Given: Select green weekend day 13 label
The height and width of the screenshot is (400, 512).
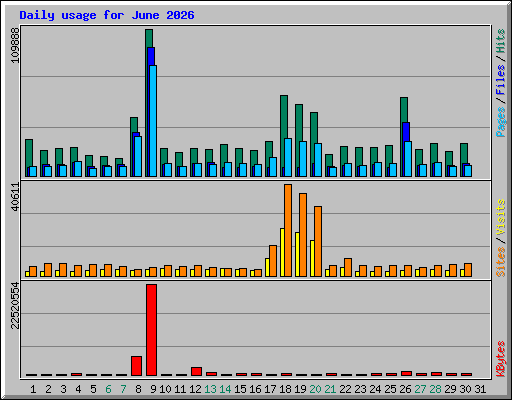Looking at the screenshot, I should click(x=210, y=389).
